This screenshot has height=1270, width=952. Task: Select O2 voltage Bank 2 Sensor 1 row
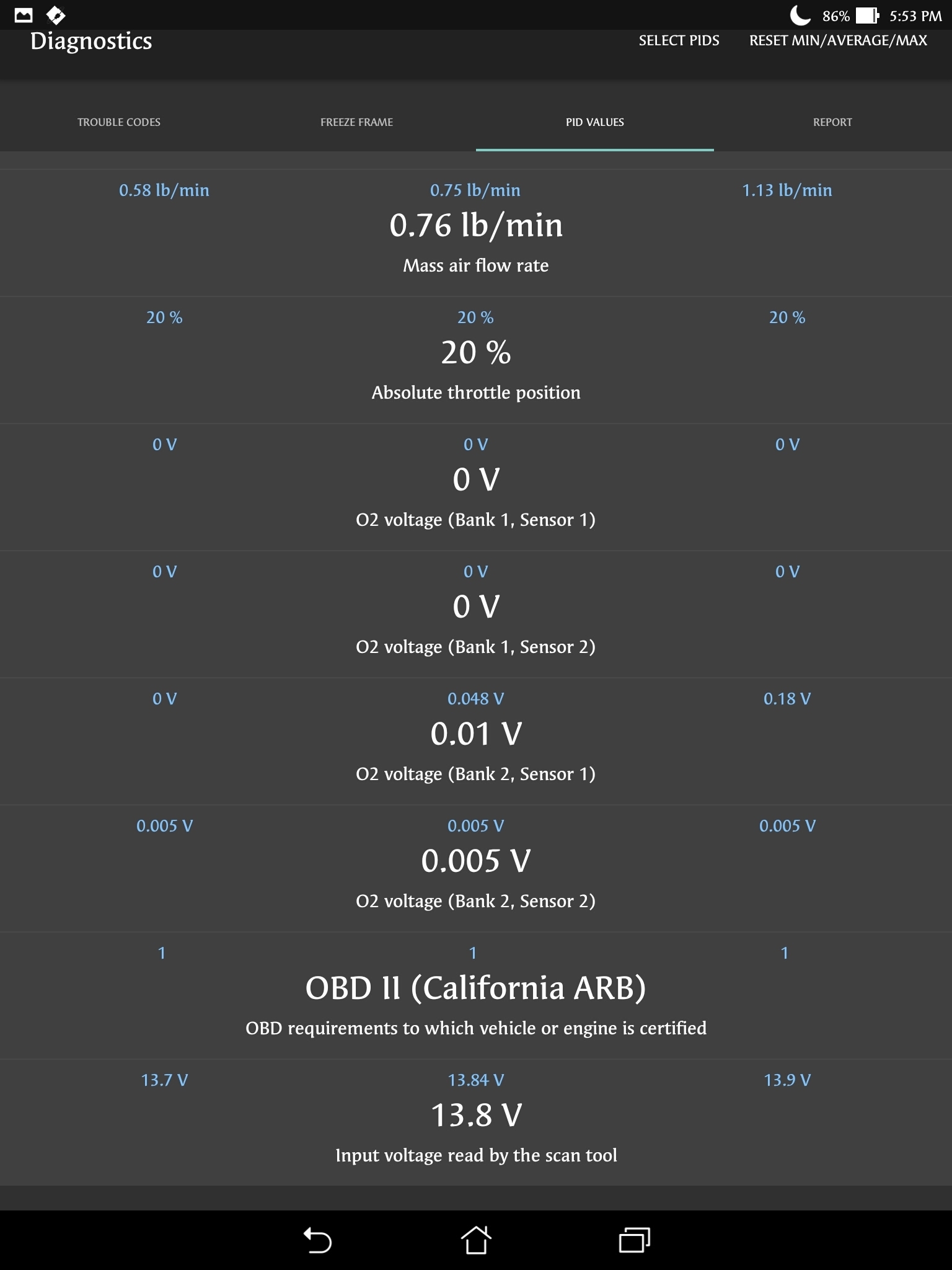pyautogui.click(x=476, y=742)
